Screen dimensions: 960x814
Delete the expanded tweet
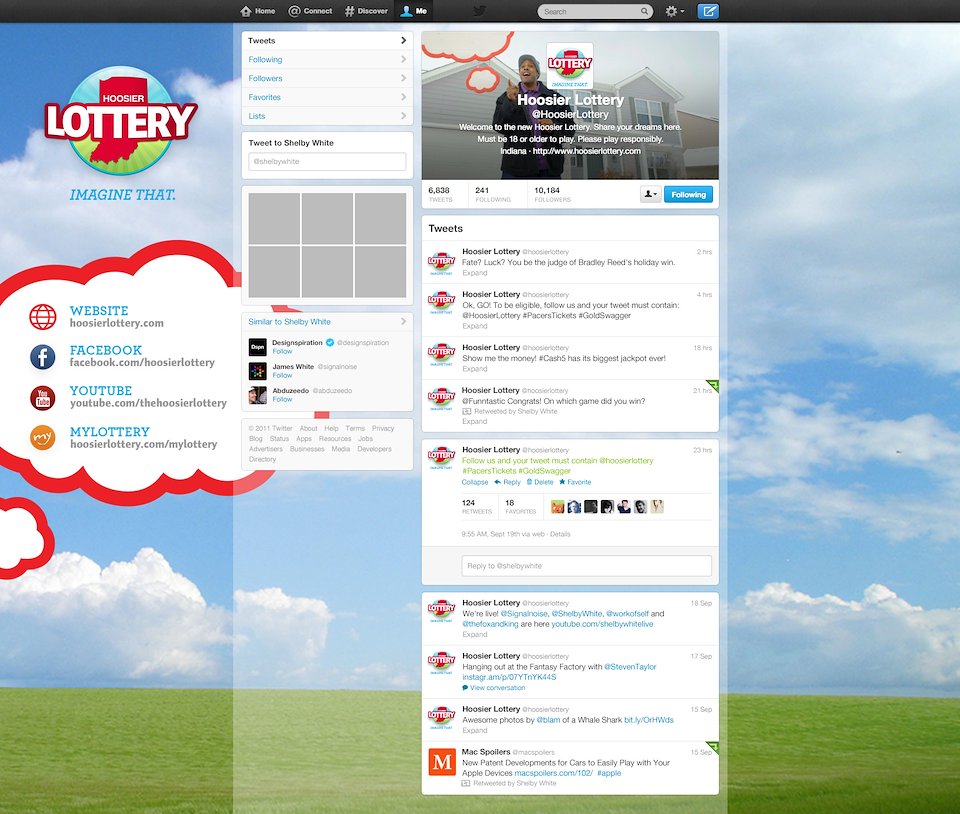tap(540, 482)
